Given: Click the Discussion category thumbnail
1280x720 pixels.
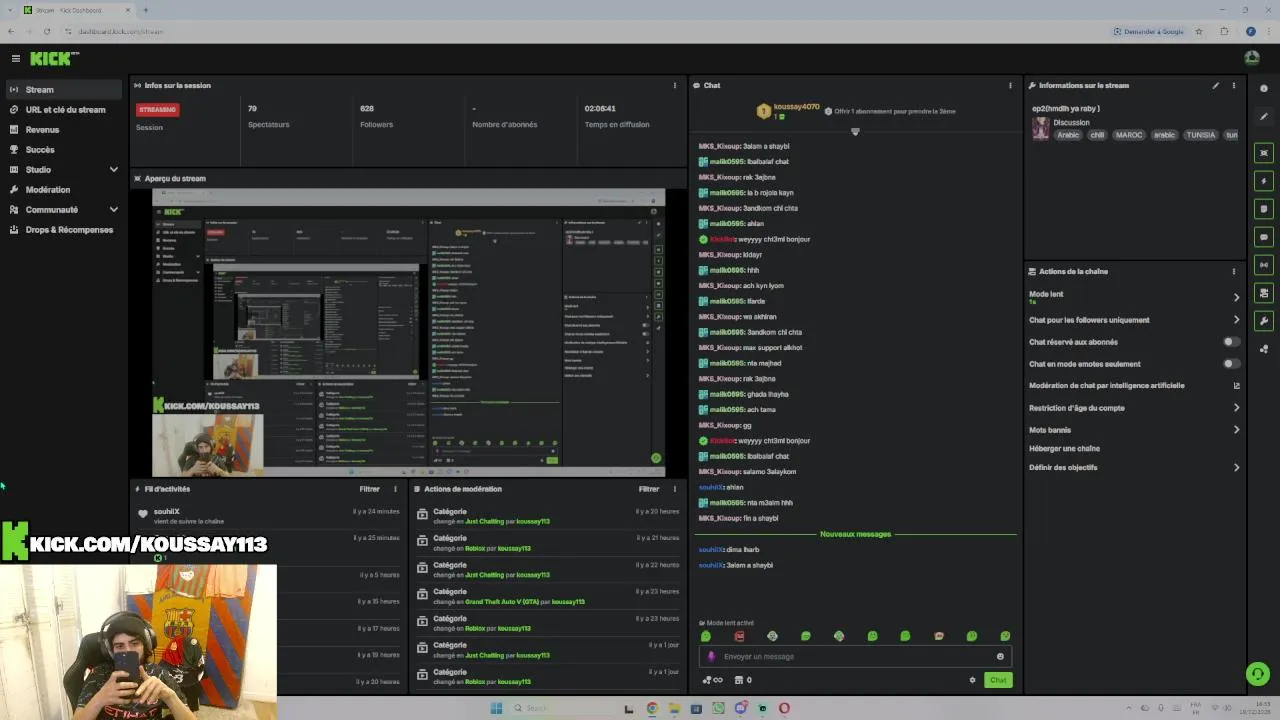Looking at the screenshot, I should click(1041, 129).
